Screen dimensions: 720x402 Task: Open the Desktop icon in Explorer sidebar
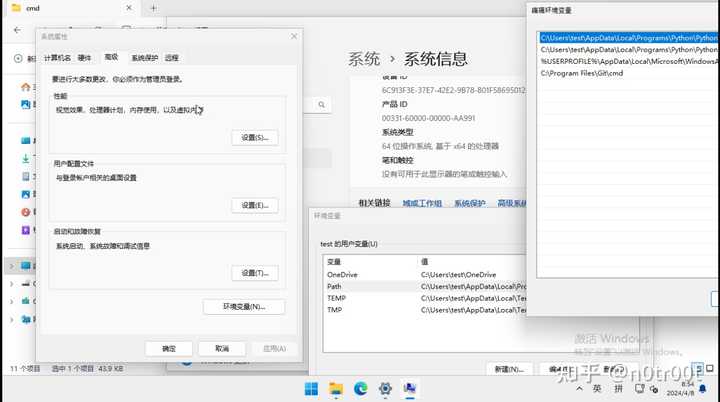26,141
